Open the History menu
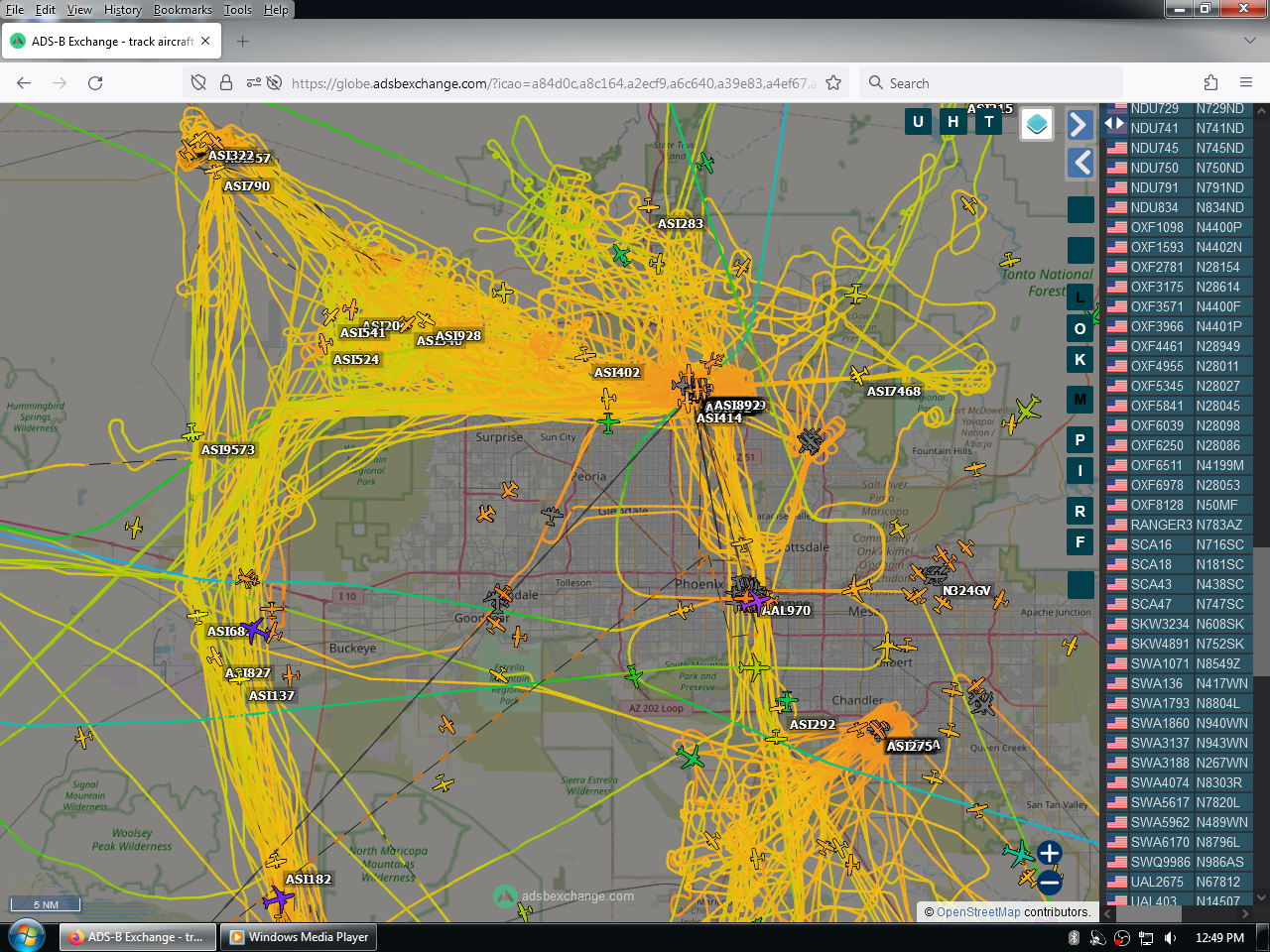The width and height of the screenshot is (1270, 952). point(123,10)
